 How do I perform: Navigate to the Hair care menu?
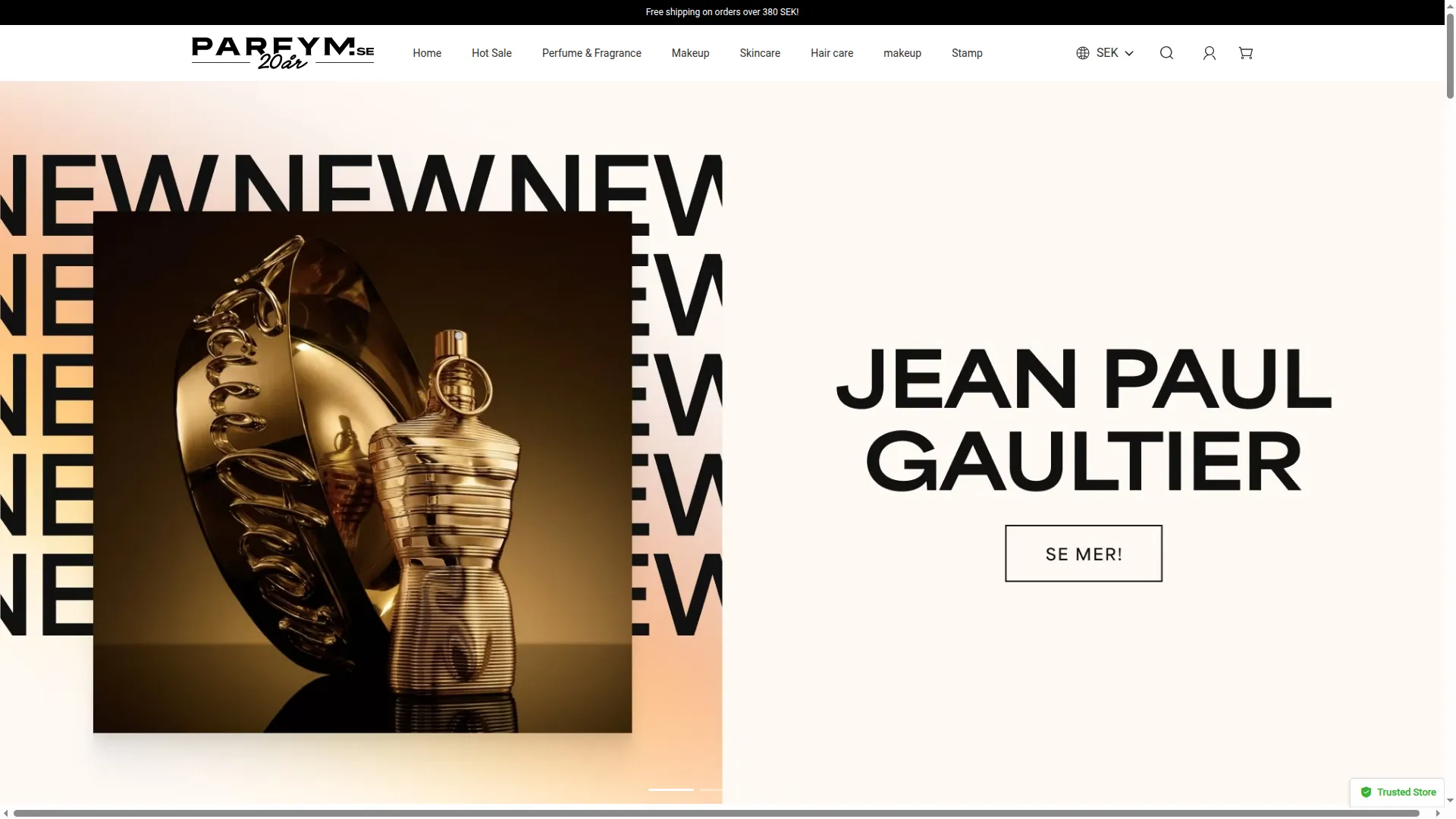pyautogui.click(x=832, y=53)
